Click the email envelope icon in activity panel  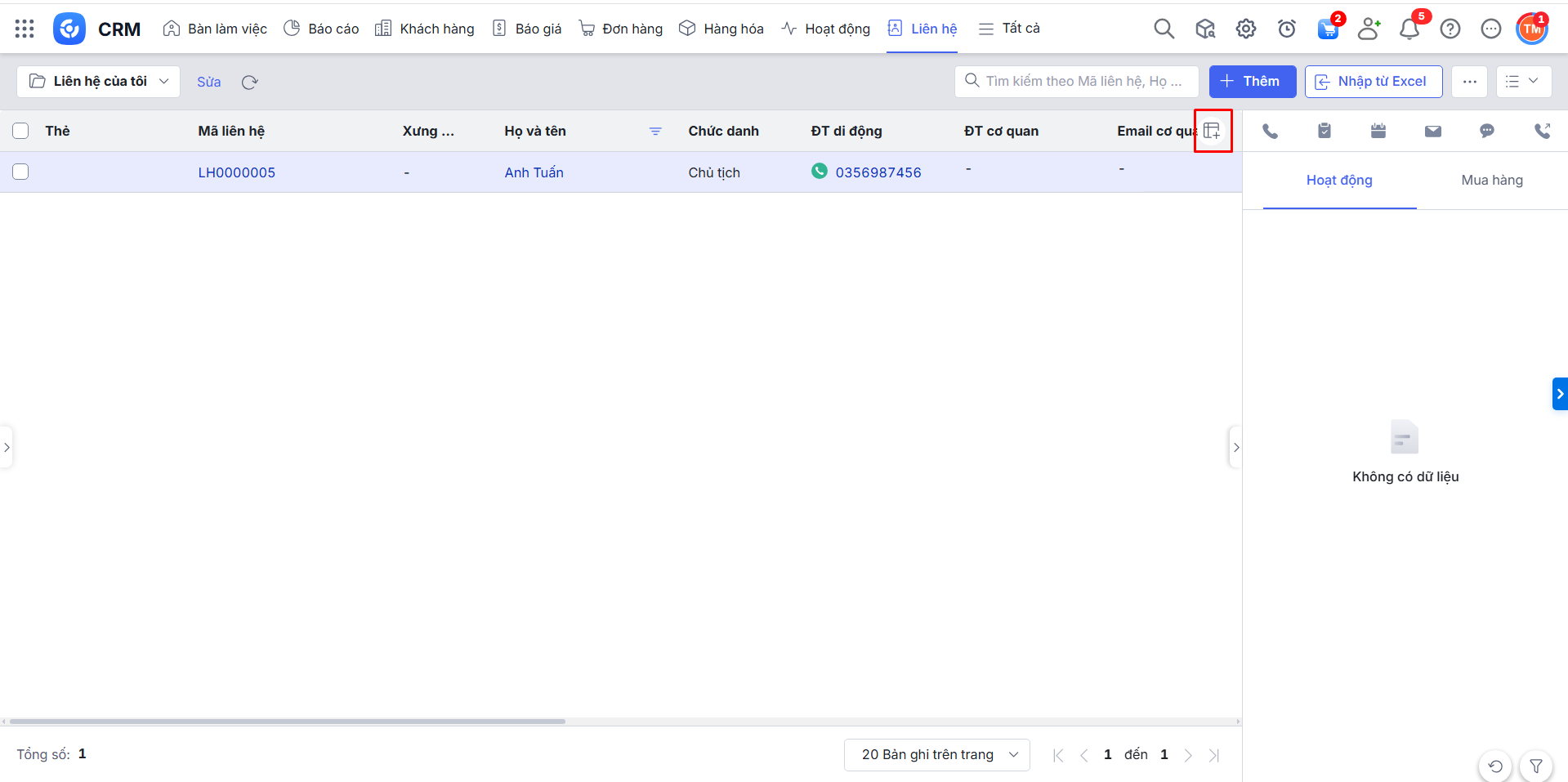(1432, 131)
